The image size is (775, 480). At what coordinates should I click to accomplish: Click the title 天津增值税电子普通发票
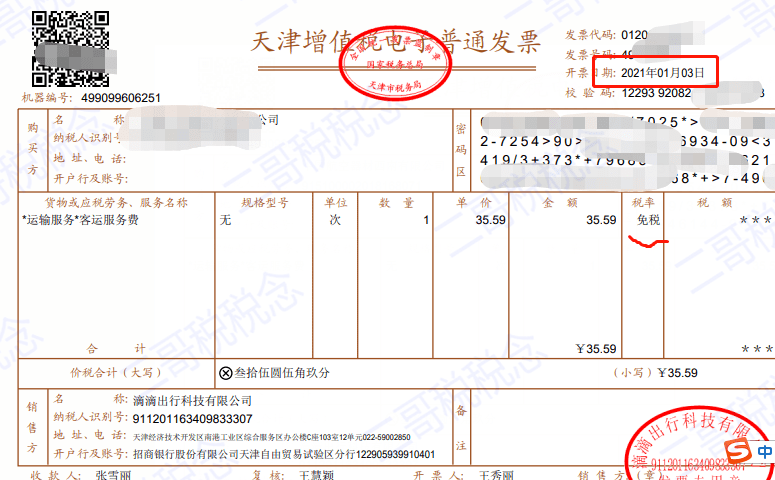(x=393, y=42)
